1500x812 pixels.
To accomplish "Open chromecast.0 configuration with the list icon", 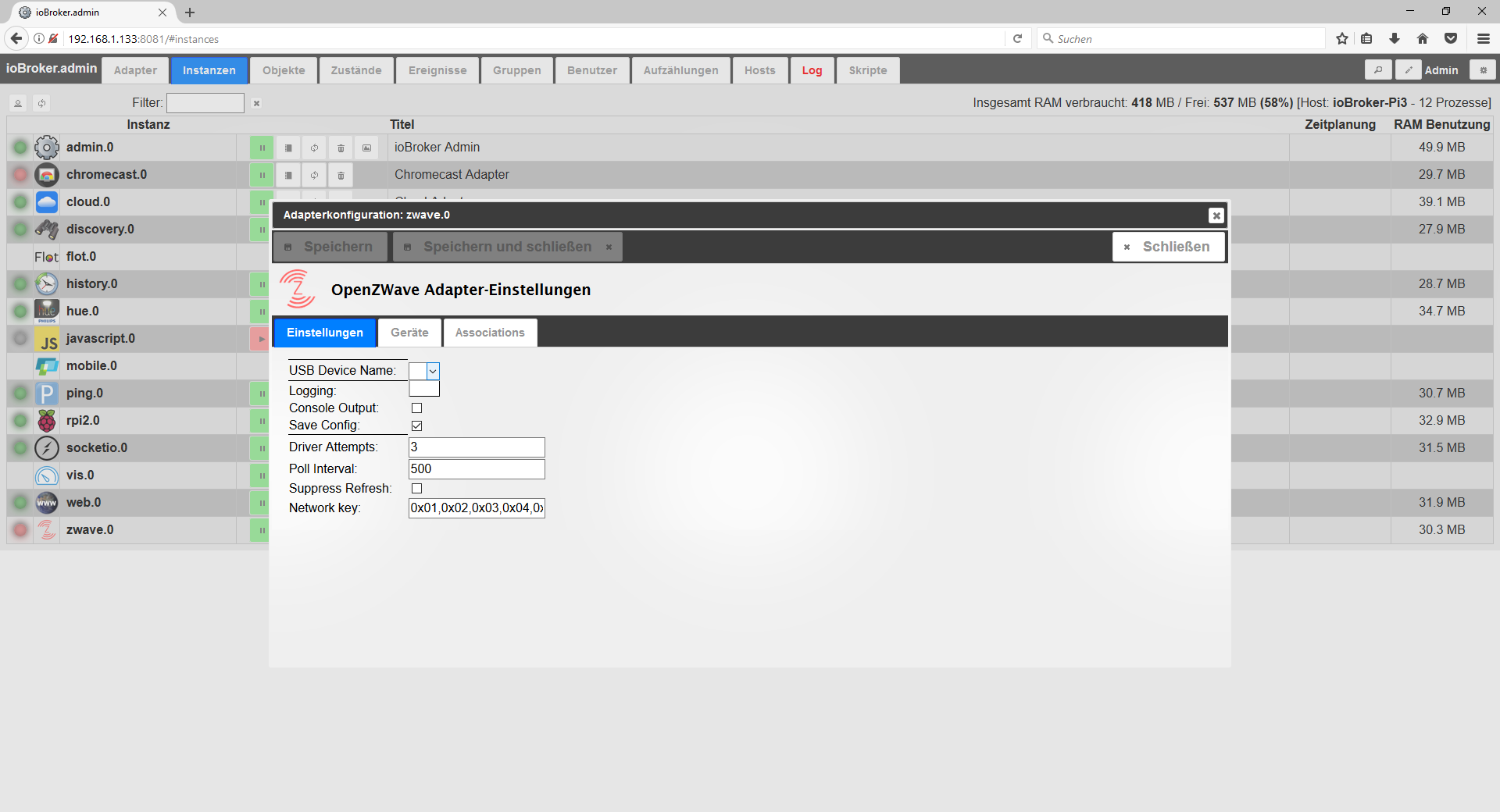I will tap(288, 175).
